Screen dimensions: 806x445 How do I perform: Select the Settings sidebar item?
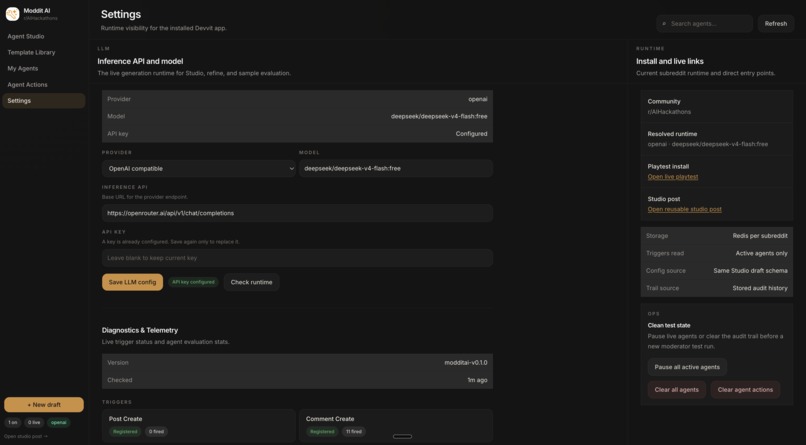click(x=44, y=101)
